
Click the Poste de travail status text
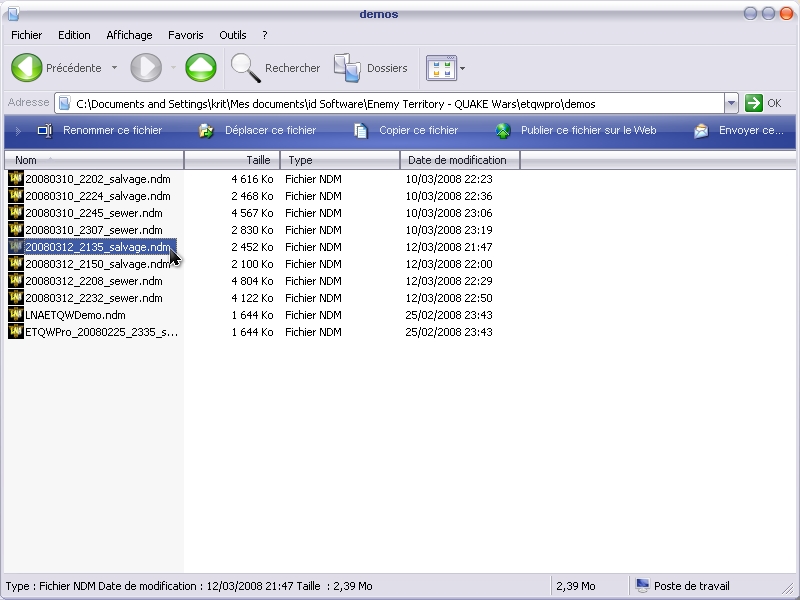pyautogui.click(x=691, y=586)
